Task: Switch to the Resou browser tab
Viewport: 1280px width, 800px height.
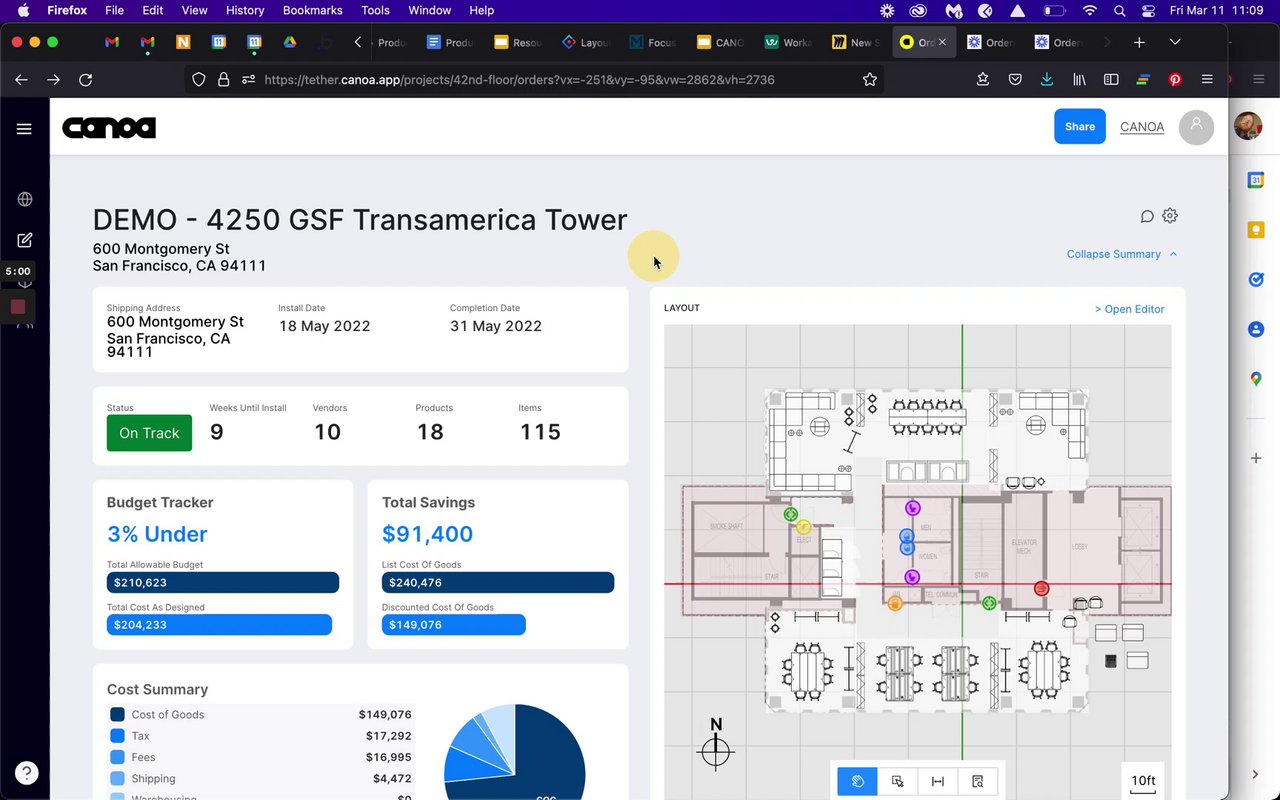Action: [518, 42]
